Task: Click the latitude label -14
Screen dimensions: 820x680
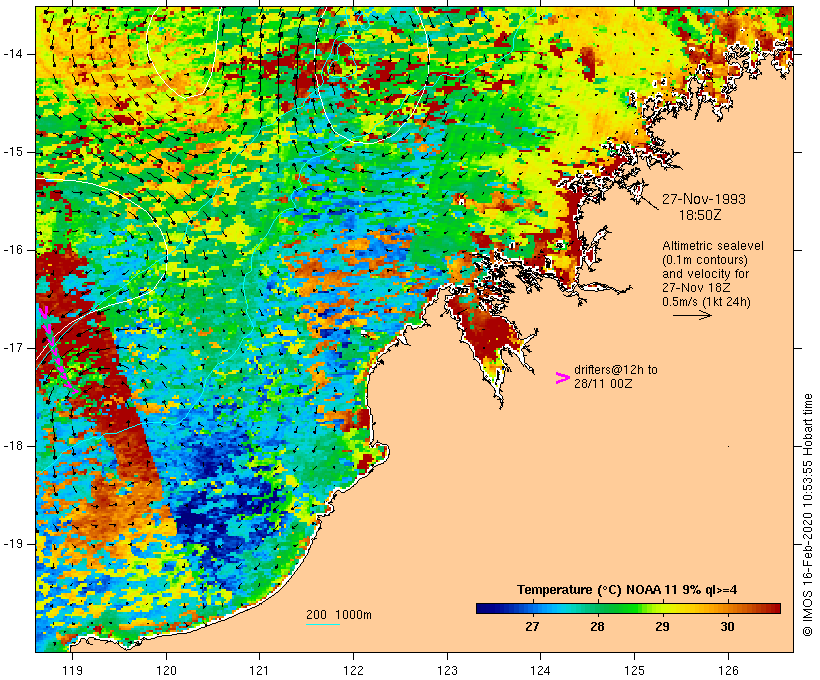Action: pyautogui.click(x=13, y=53)
